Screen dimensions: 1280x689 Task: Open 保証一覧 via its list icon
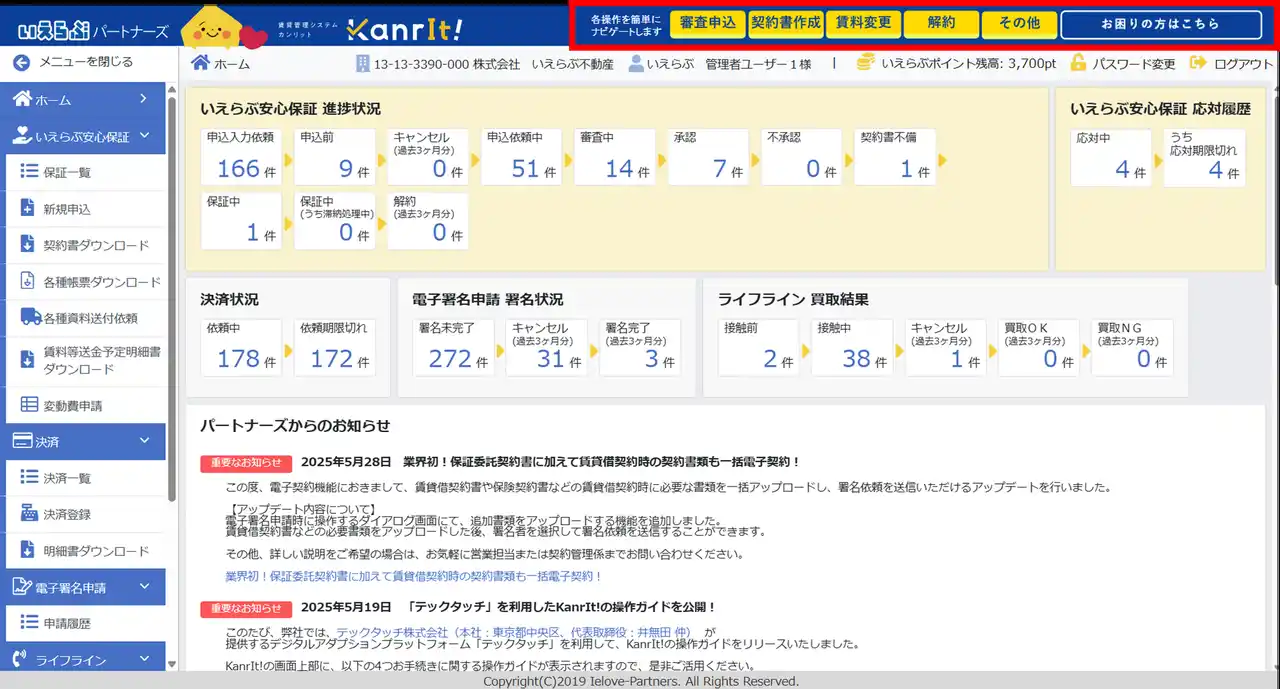[28, 172]
